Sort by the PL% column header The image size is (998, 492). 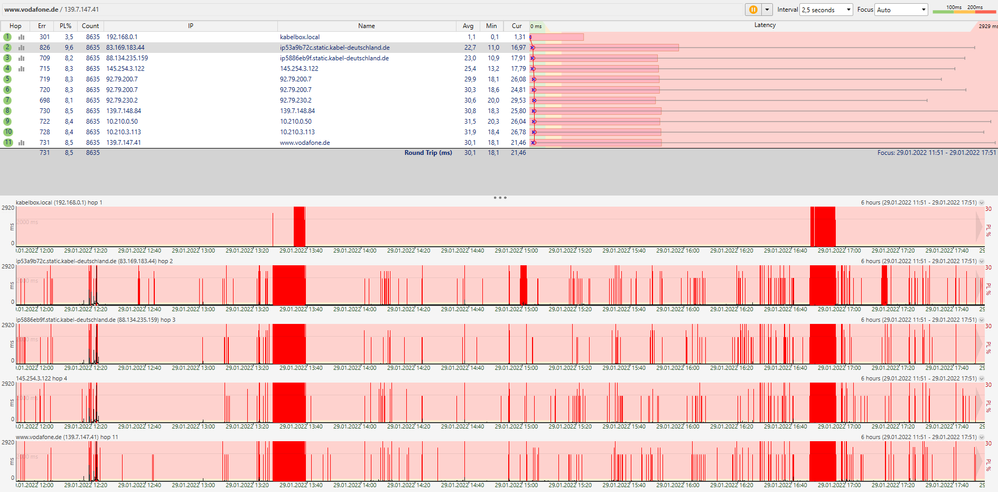[66, 25]
